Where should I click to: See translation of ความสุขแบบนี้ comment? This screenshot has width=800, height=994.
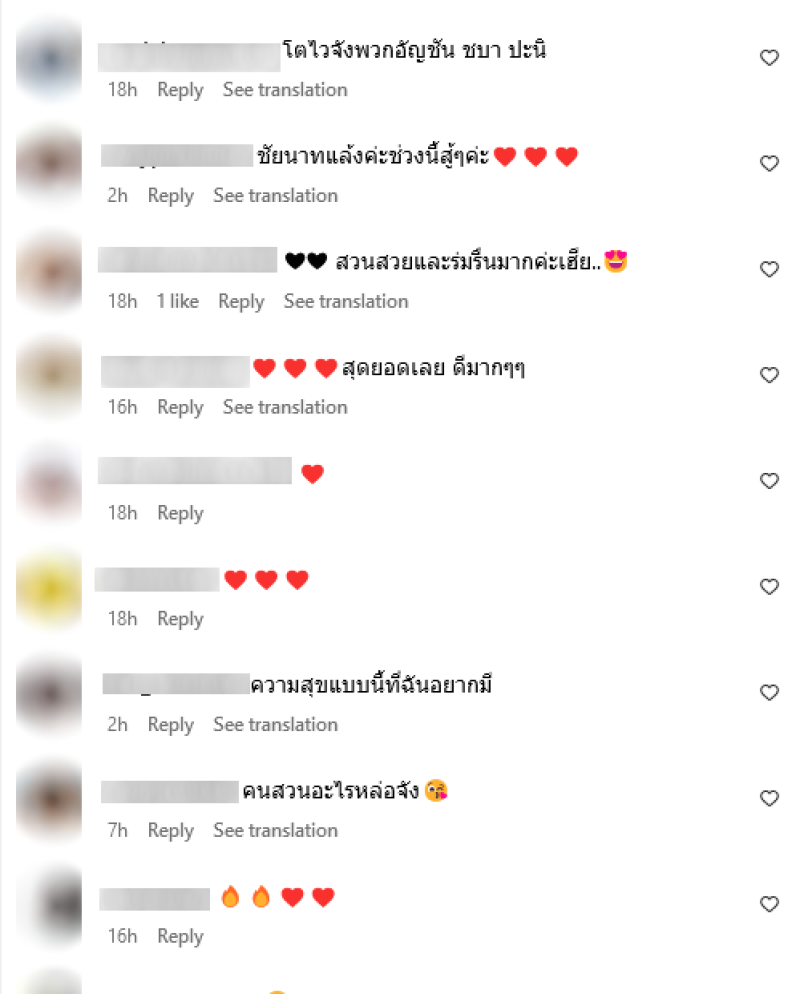coord(275,725)
